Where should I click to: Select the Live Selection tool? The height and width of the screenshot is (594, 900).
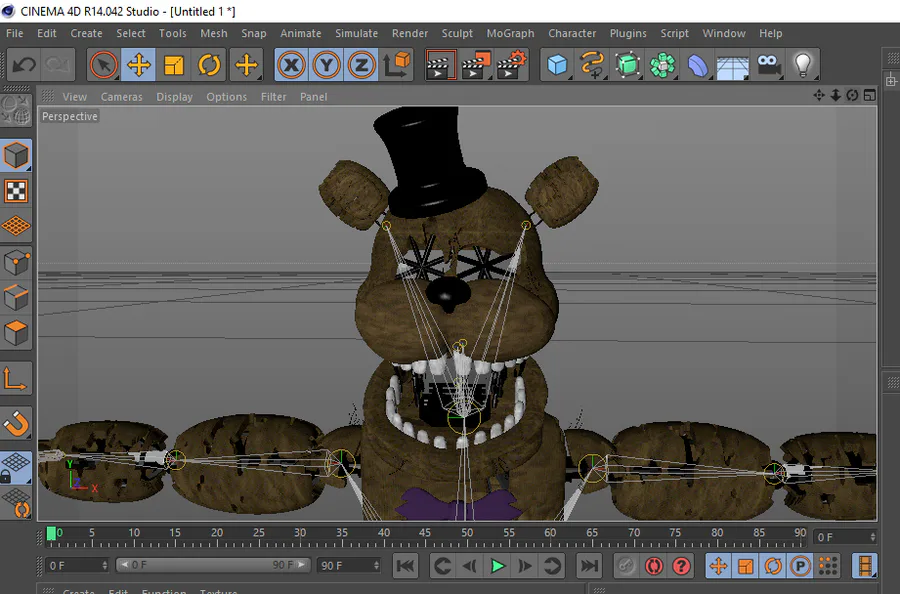point(104,64)
